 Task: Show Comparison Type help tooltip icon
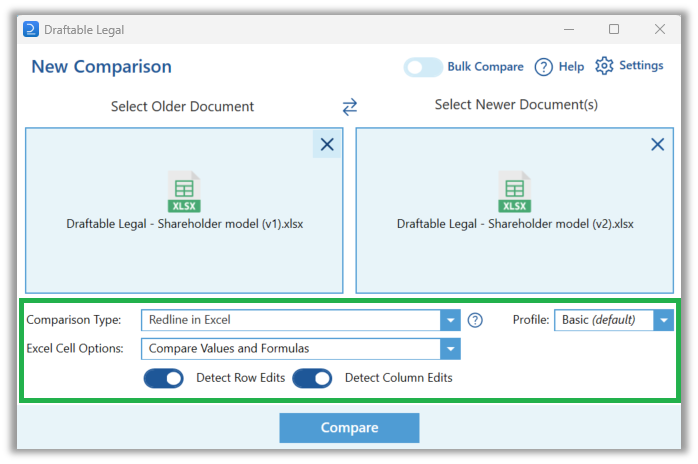[475, 320]
